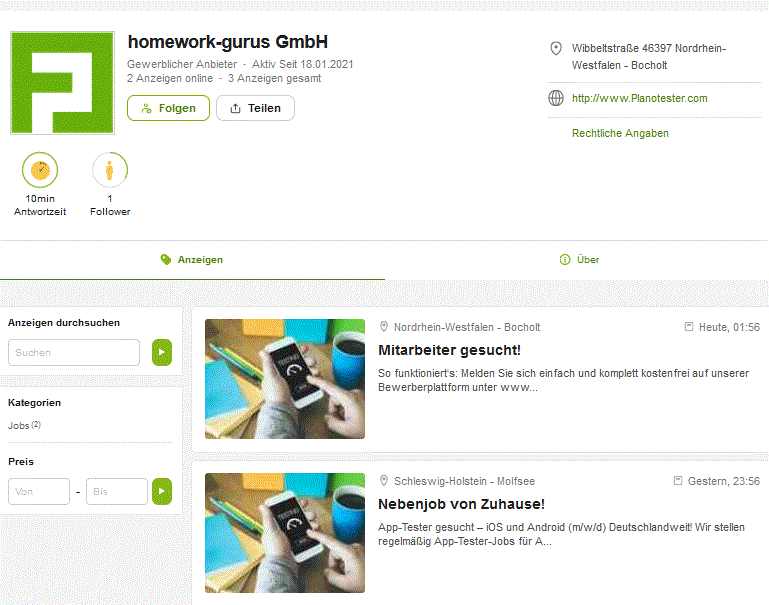This screenshot has height=605, width=769.
Task: Focus the Von minimum price field
Action: (39, 491)
